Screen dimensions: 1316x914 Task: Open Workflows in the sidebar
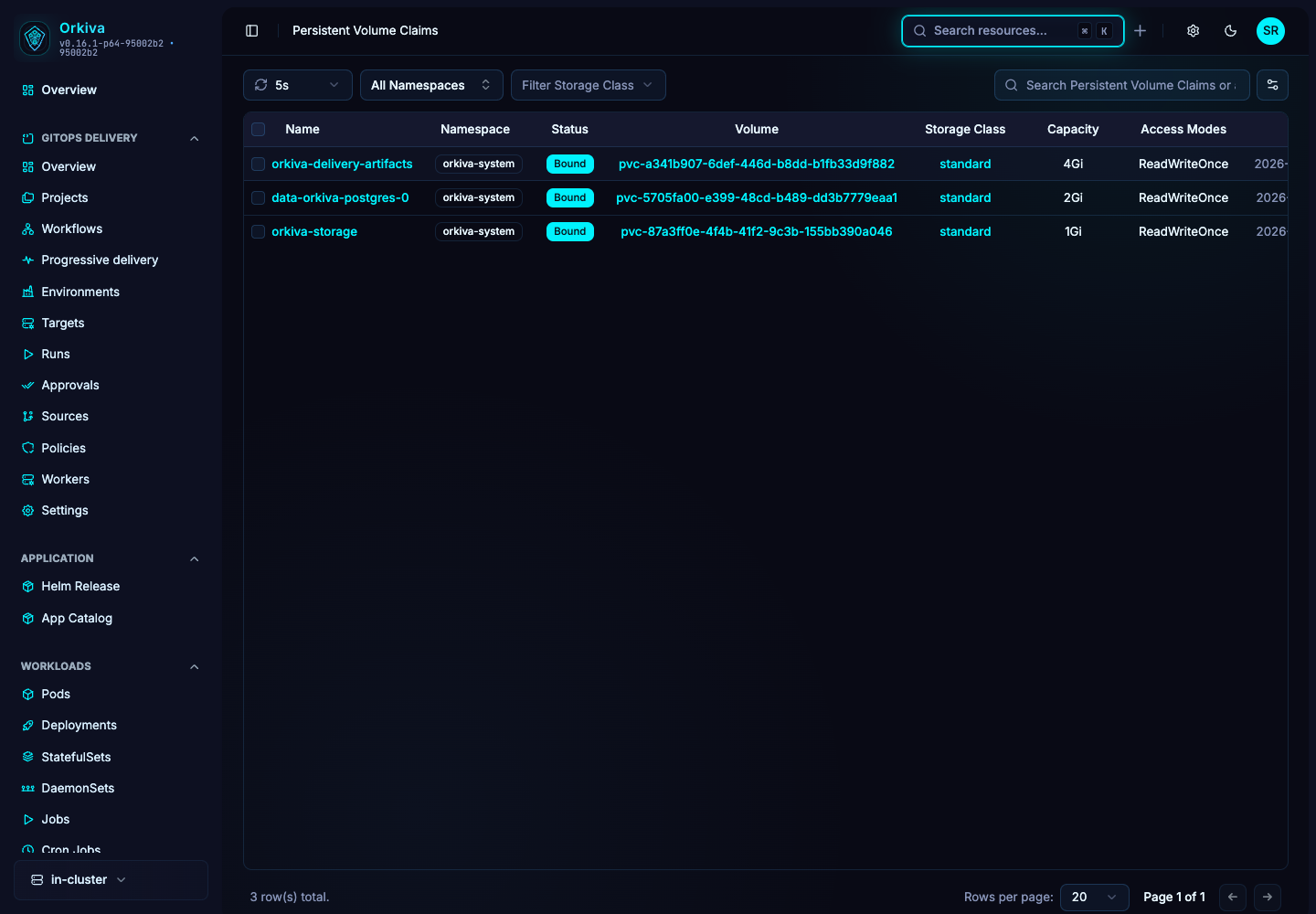coord(71,228)
